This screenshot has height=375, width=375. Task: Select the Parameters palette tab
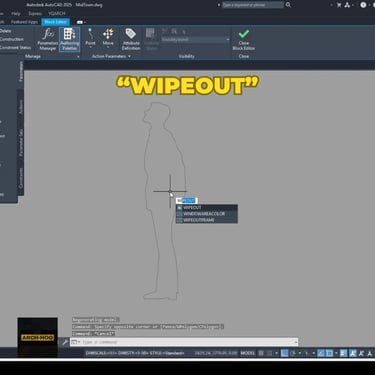[x=21, y=72]
